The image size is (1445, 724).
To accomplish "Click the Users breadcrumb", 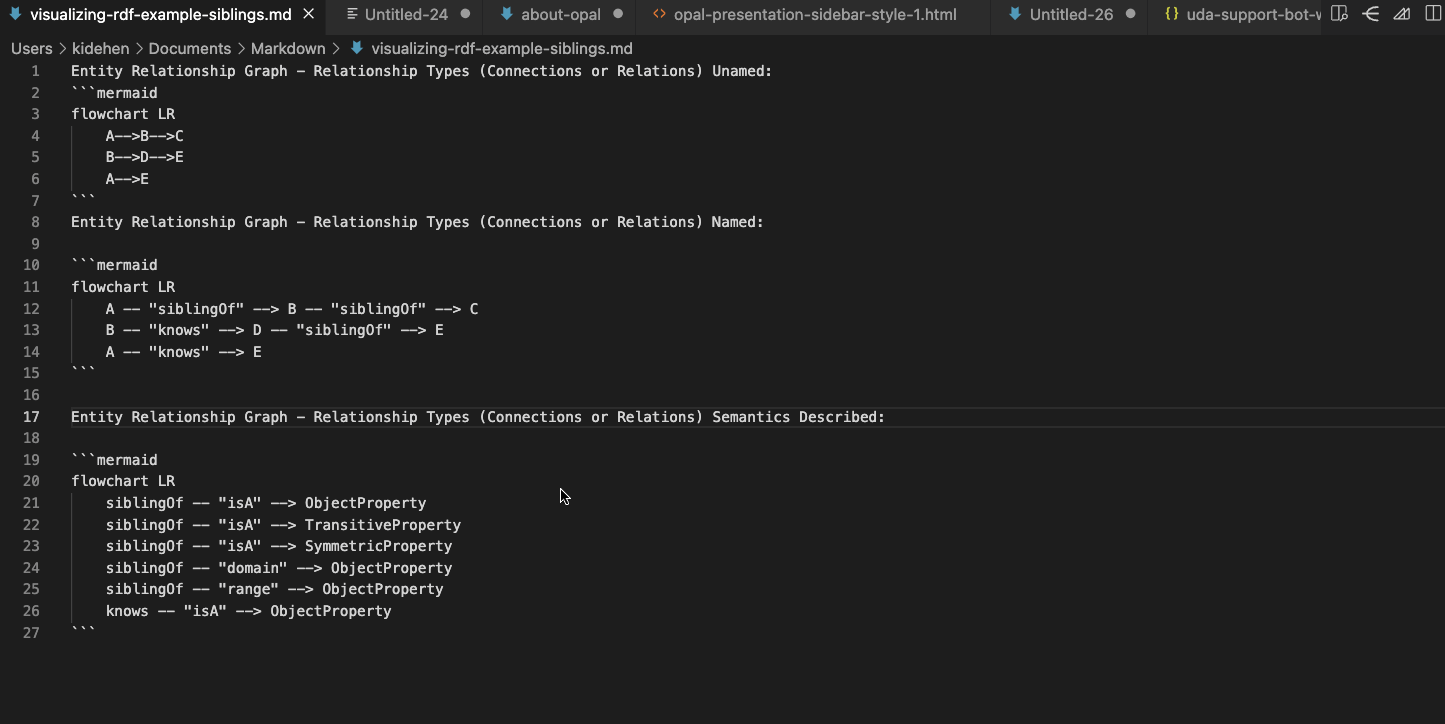I will tap(31, 48).
